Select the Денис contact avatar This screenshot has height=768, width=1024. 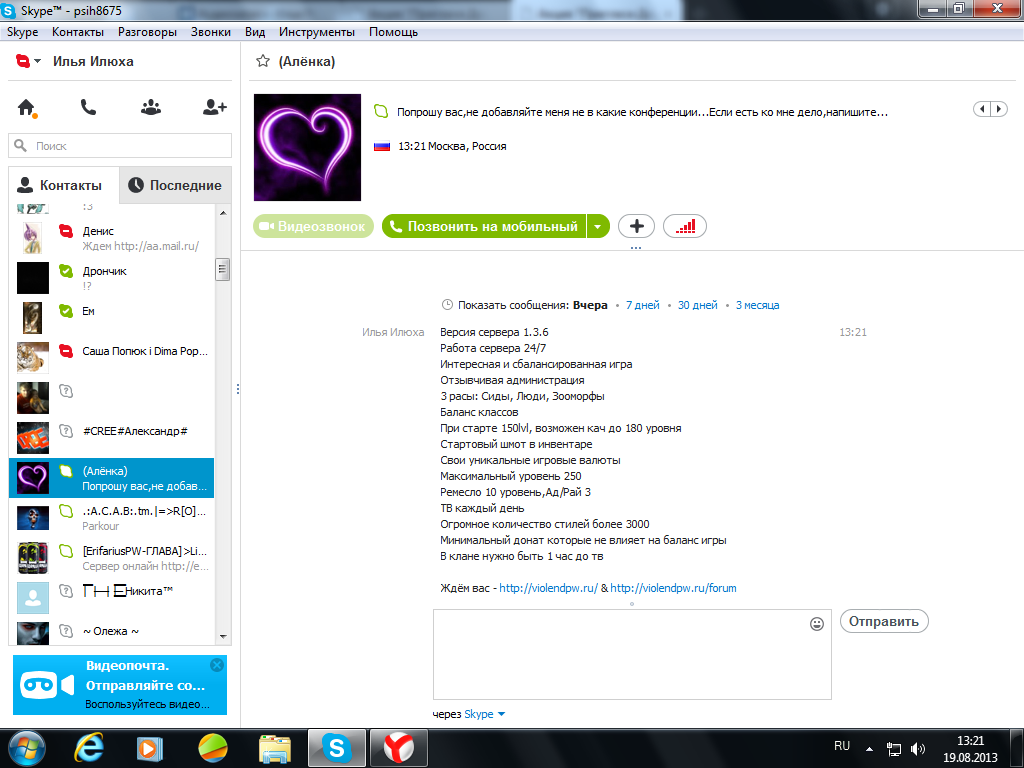pos(32,238)
